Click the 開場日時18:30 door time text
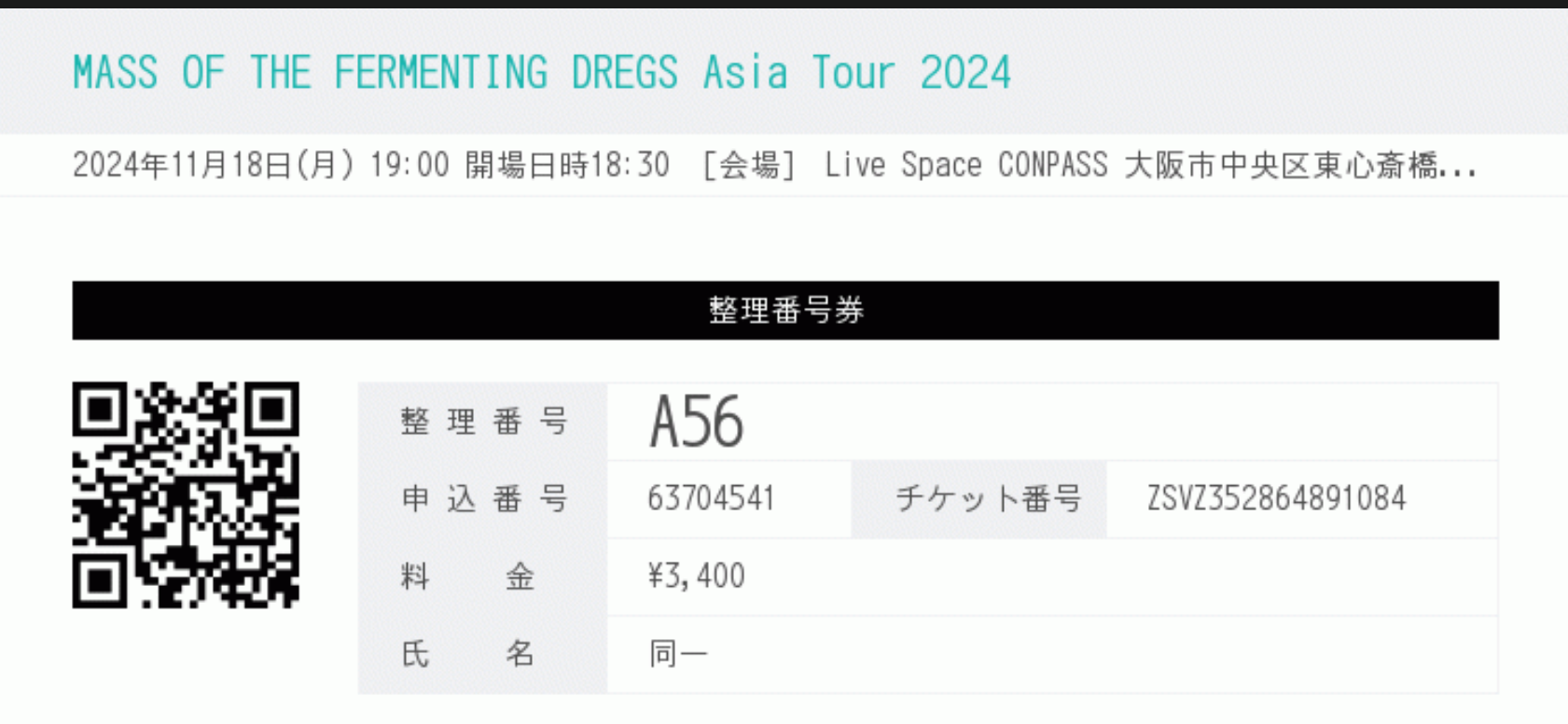Viewport: 1568px width, 724px height. coord(567,165)
